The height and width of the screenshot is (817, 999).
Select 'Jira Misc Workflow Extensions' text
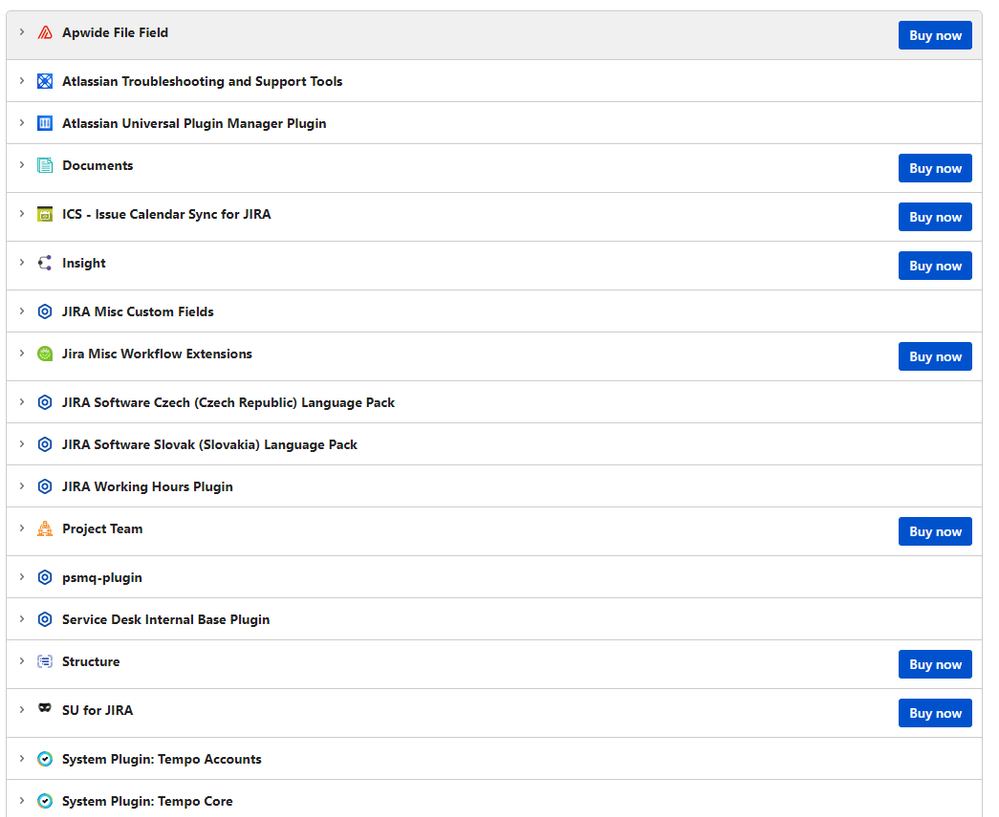157,354
